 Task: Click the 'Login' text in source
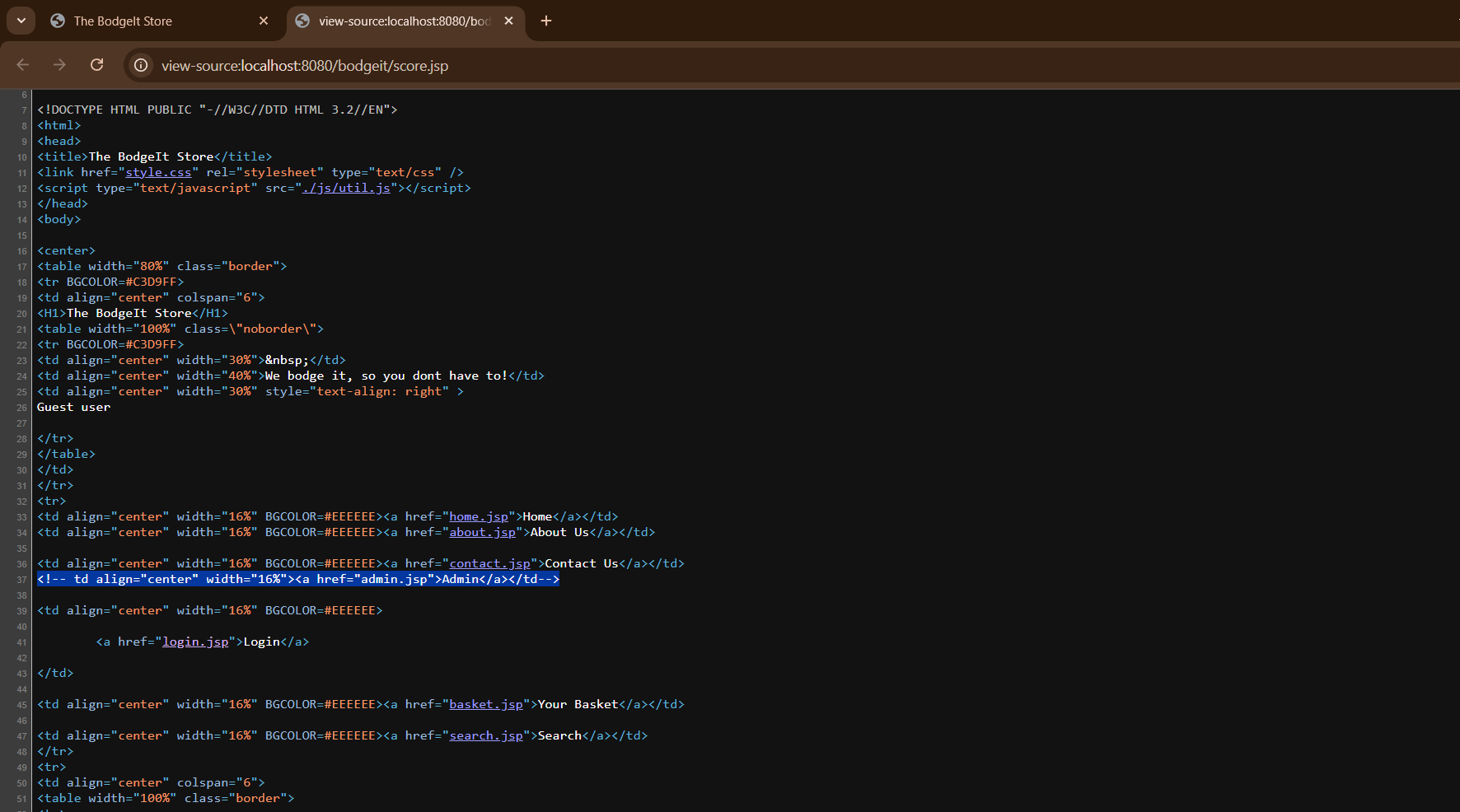[x=261, y=642]
